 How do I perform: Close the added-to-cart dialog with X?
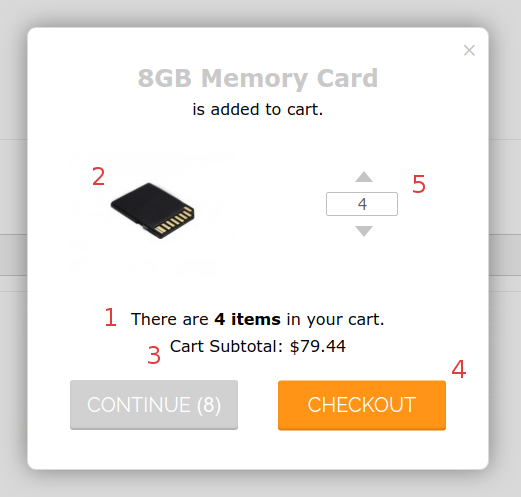(x=469, y=50)
